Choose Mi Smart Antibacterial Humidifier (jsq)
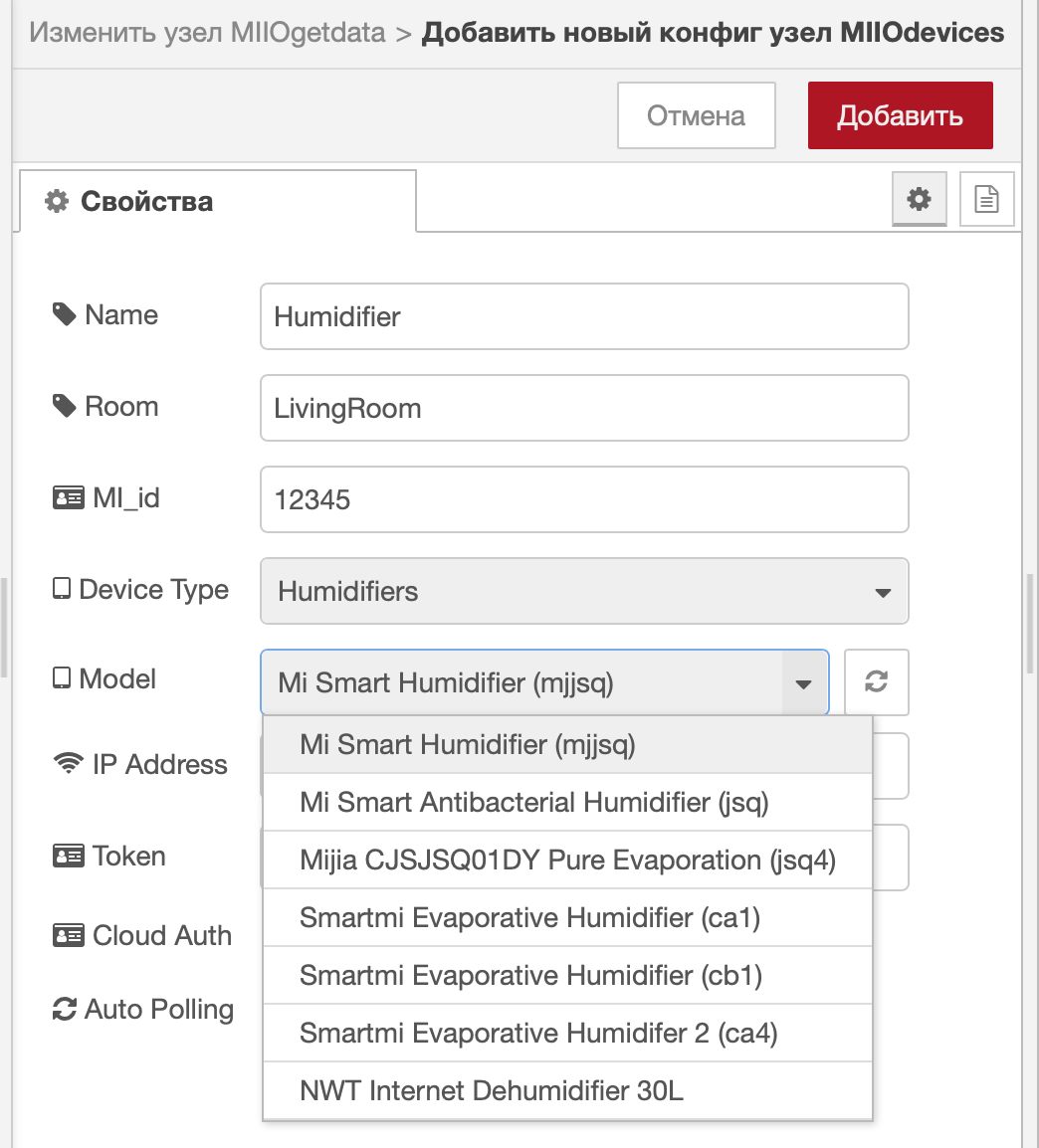Image resolution: width=1039 pixels, height=1148 pixels. (567, 803)
